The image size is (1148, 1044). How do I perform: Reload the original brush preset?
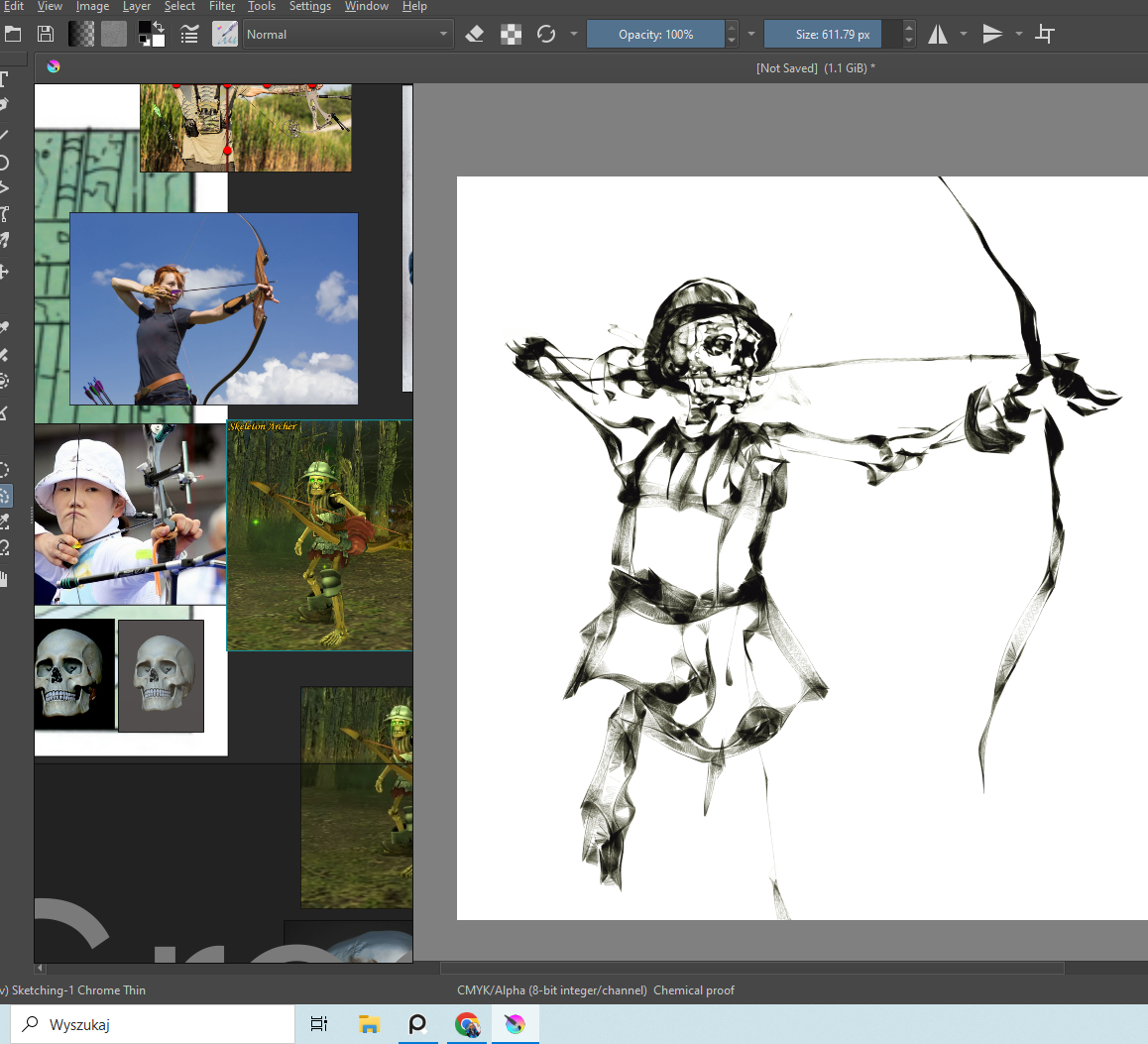coord(545,34)
